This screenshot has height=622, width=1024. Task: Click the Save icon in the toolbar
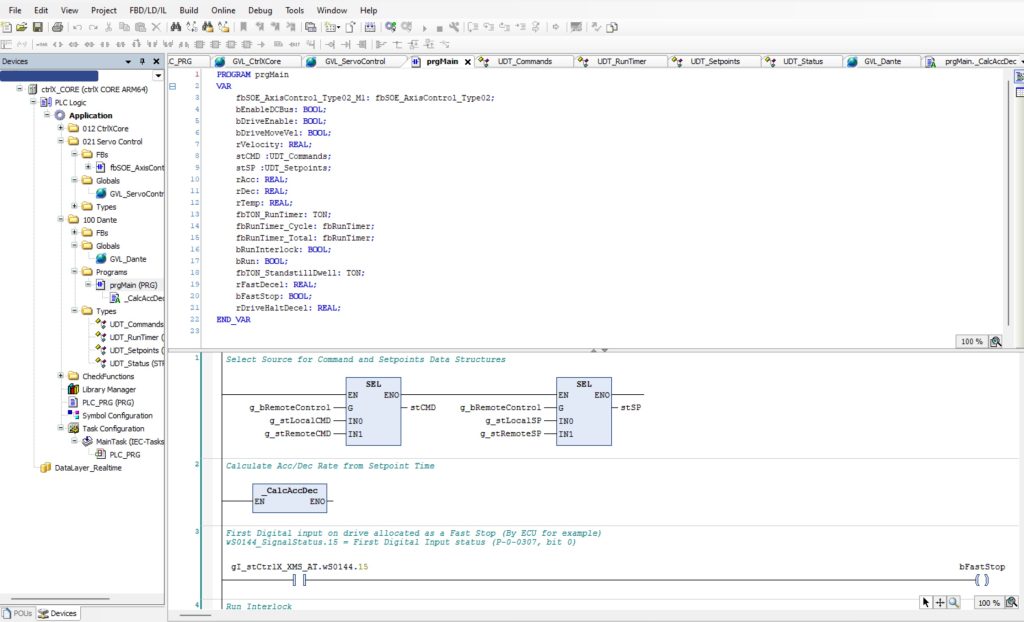pyautogui.click(x=38, y=27)
